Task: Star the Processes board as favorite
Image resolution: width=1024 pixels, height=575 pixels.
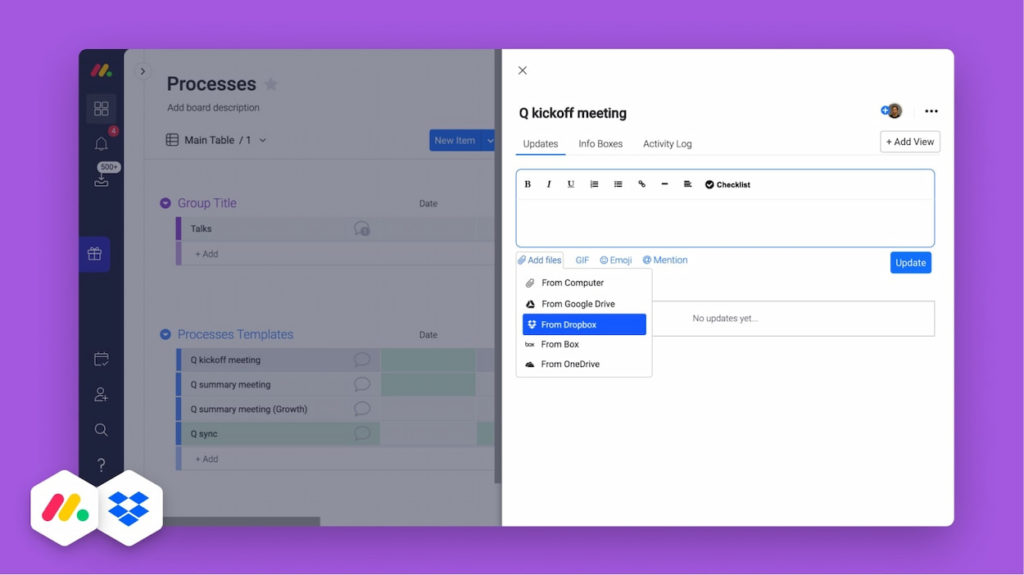Action: [x=270, y=84]
